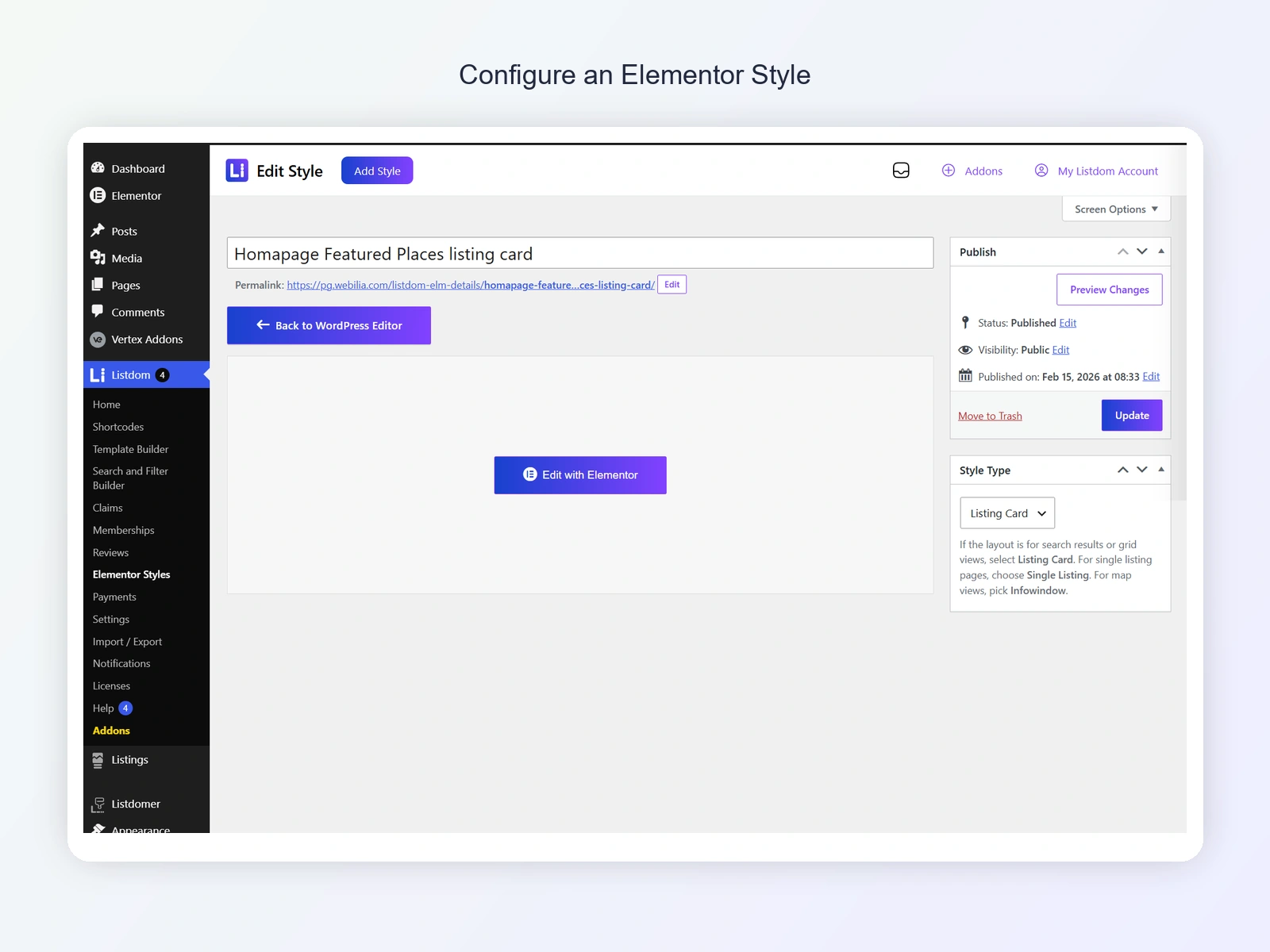Collapse the Style Type panel triangle toggle

(x=1161, y=470)
